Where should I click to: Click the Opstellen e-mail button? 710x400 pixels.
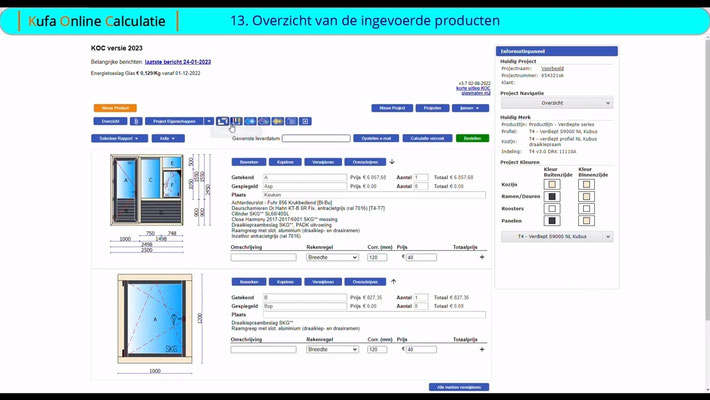(x=376, y=139)
